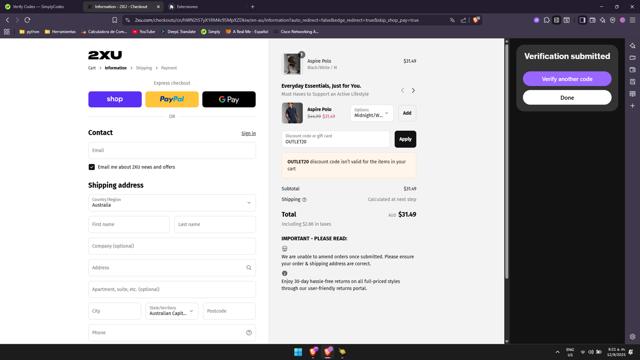Click the share icon in the address bar
Screen dimensions: 640x360
(464, 20)
